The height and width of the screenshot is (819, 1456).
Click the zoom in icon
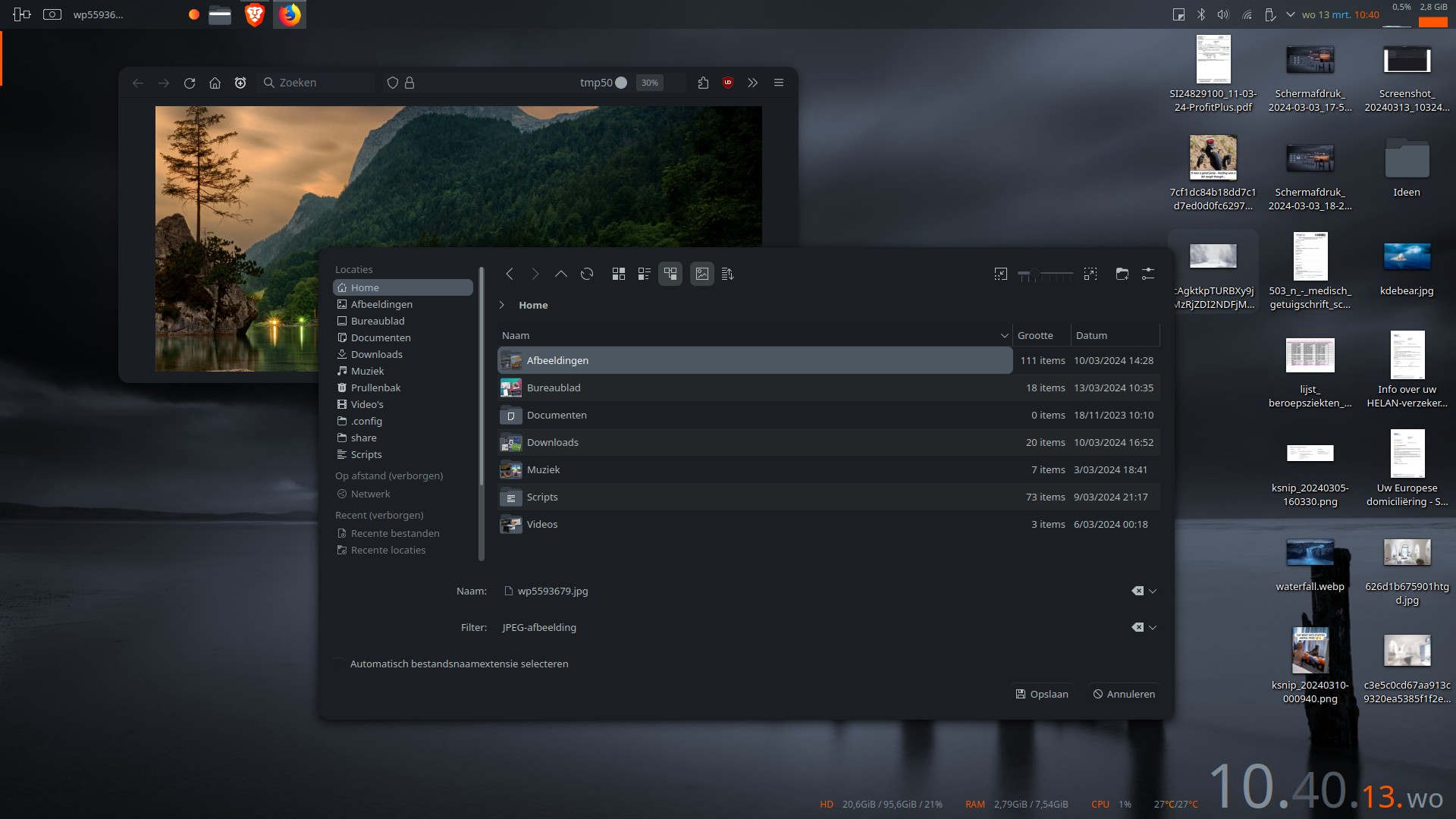(1090, 274)
